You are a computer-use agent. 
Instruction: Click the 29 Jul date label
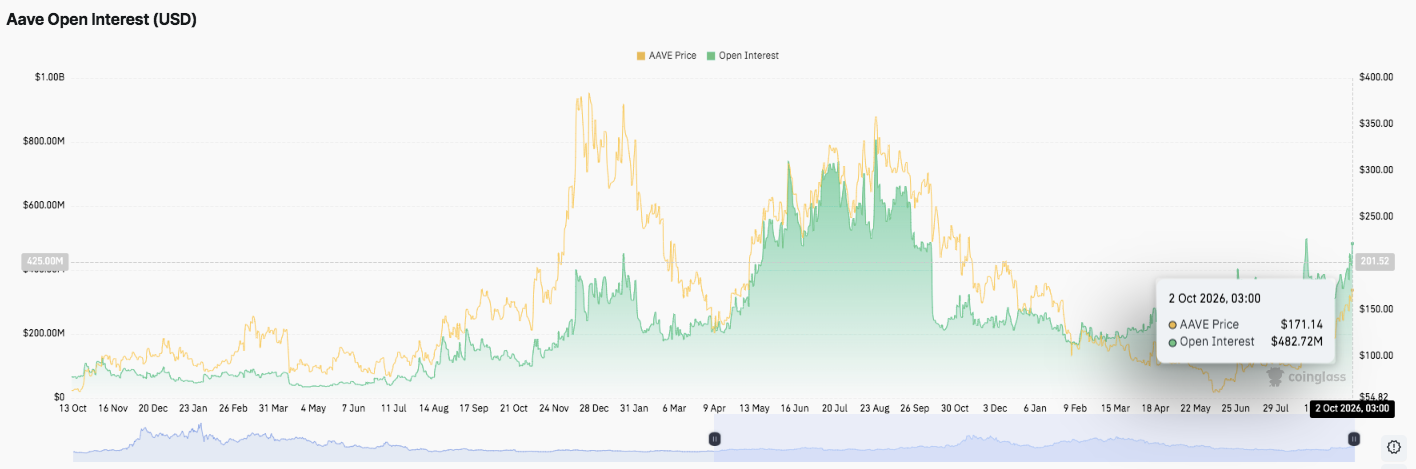1275,408
